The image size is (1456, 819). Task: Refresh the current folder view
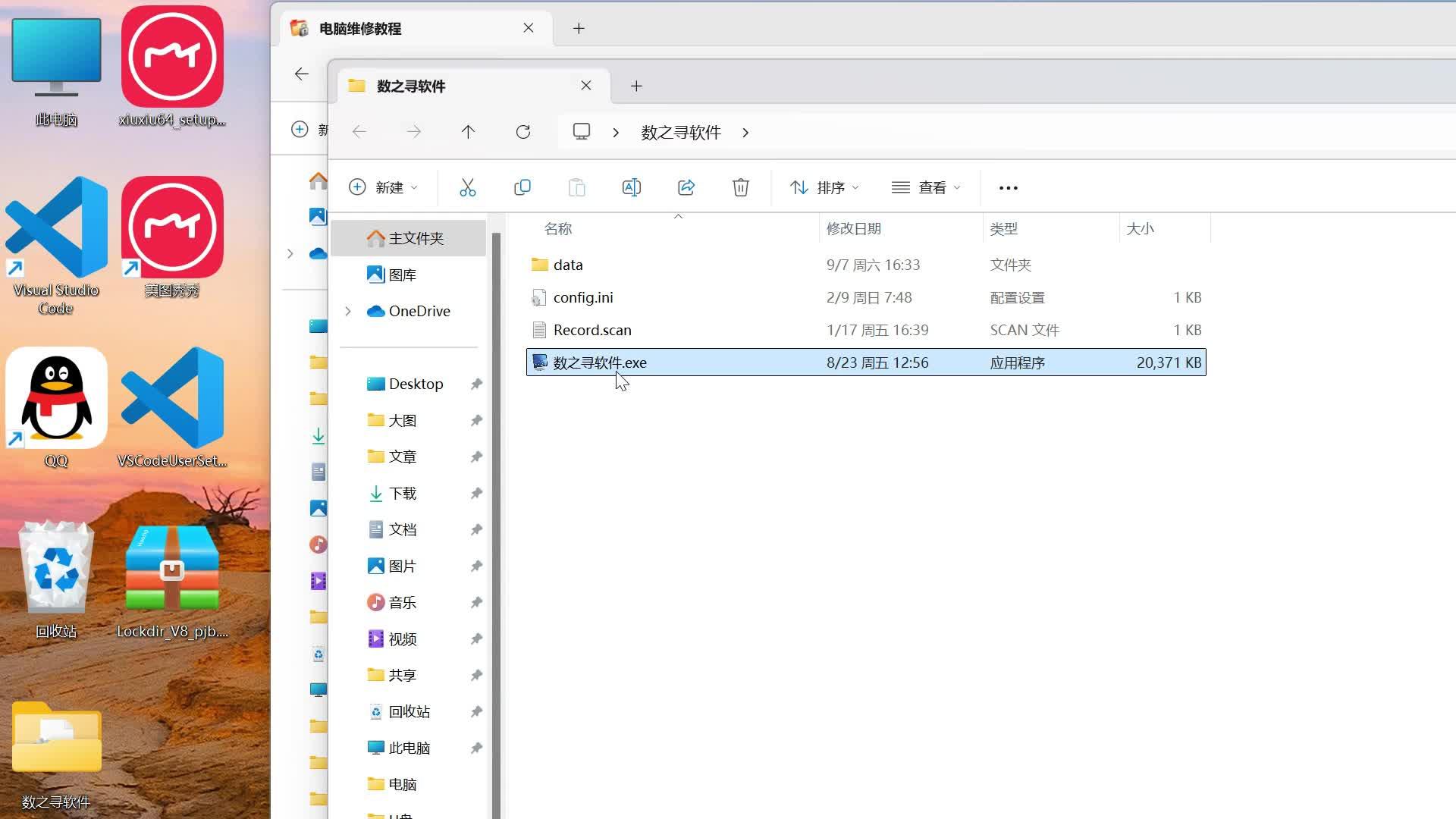[522, 132]
